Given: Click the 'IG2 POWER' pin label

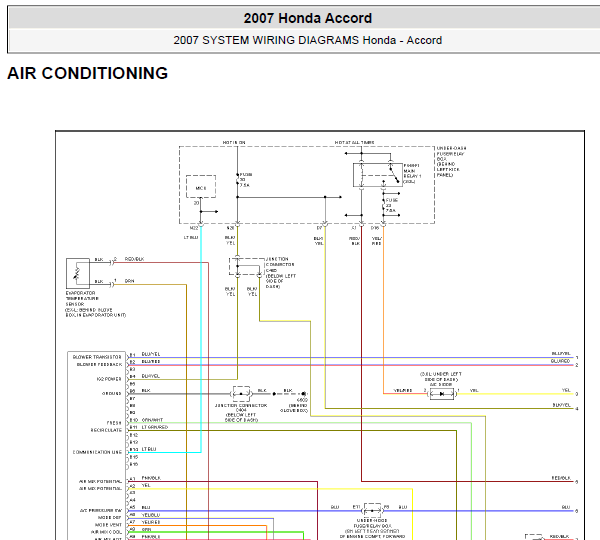Looking at the screenshot, I should click(109, 379).
